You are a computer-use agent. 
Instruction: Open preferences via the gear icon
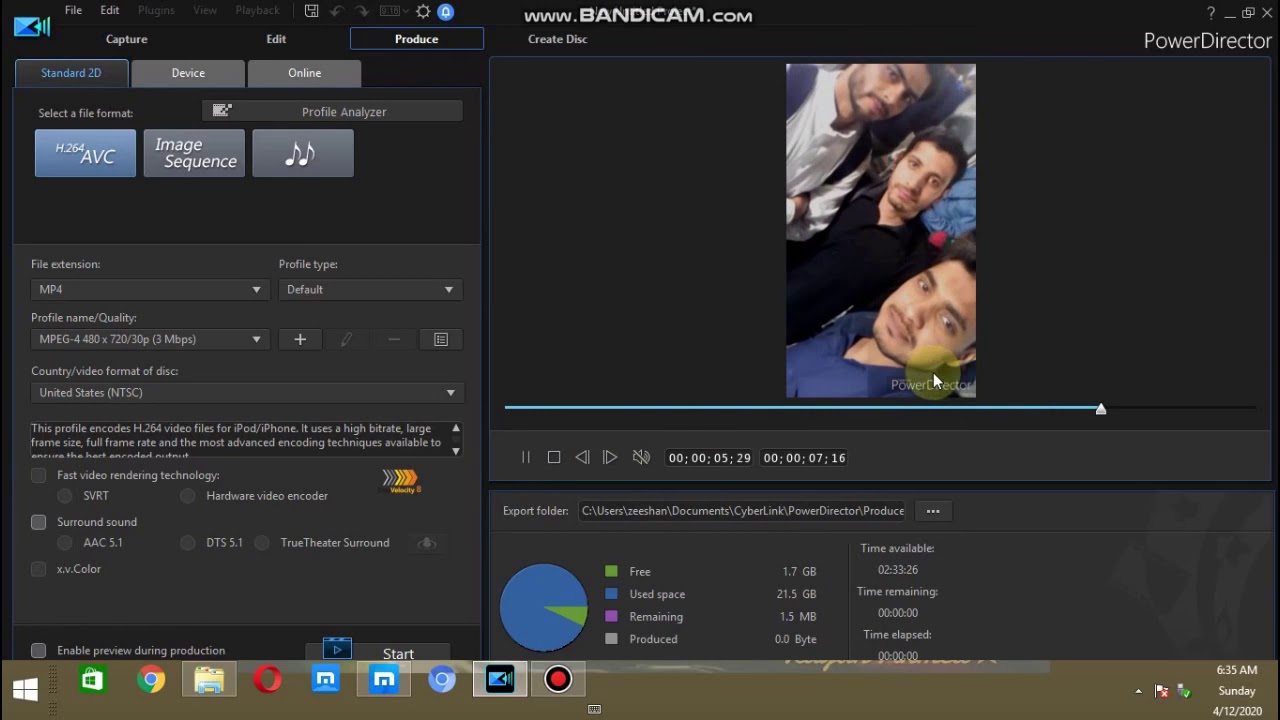click(423, 11)
